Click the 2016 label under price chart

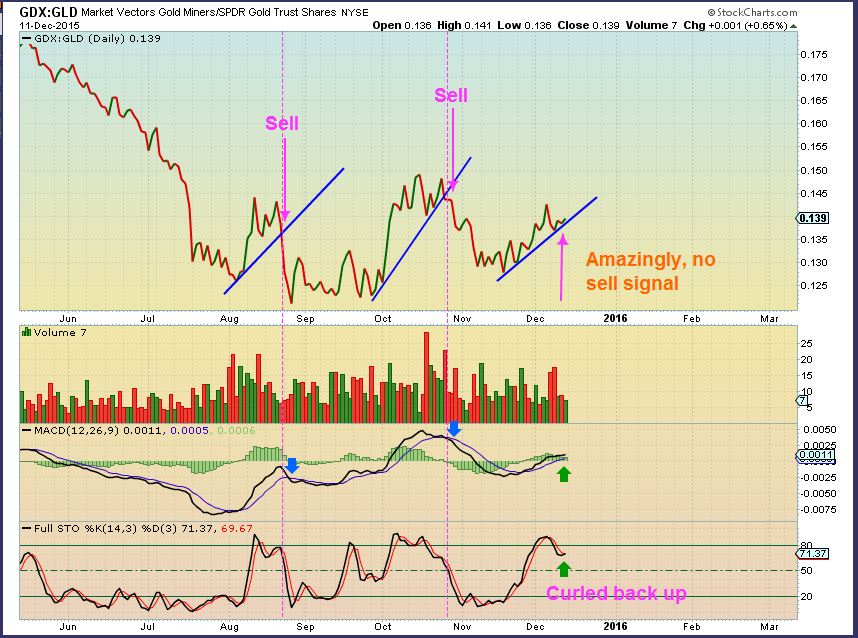pos(616,318)
